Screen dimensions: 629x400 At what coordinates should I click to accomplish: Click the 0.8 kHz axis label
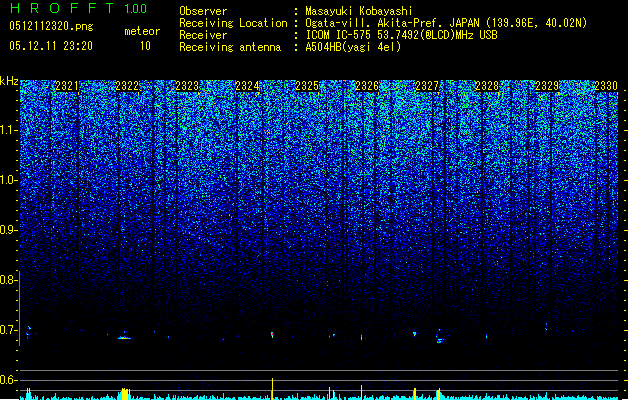[7, 280]
